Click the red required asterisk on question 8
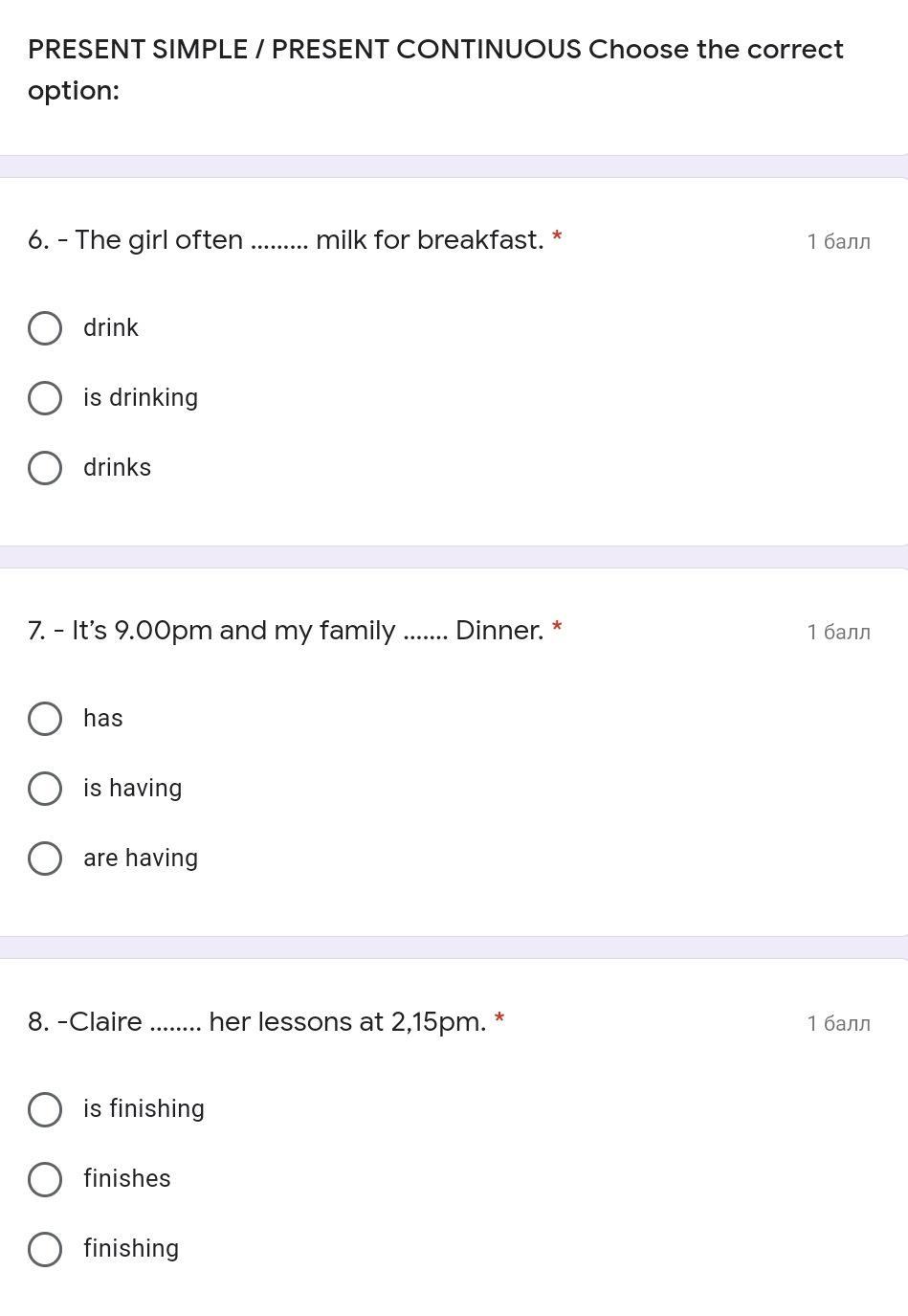The width and height of the screenshot is (908, 1316). pyautogui.click(x=499, y=1020)
